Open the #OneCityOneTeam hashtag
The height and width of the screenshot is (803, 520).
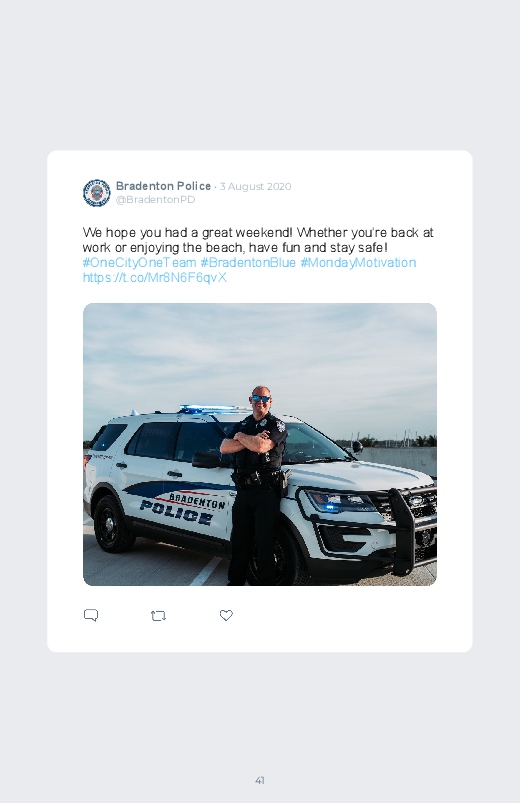click(x=139, y=263)
